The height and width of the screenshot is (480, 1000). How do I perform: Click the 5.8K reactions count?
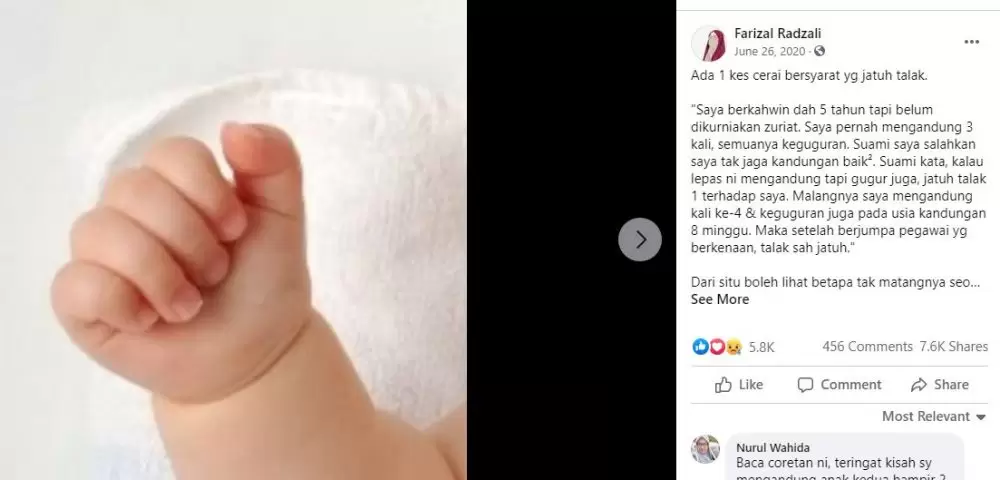click(761, 347)
